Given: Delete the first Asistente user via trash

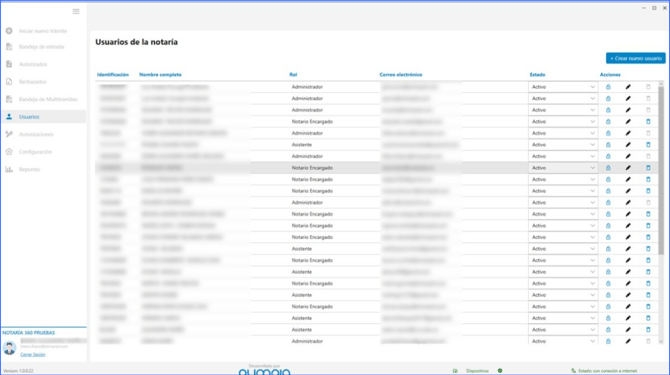Looking at the screenshot, I should click(648, 145).
